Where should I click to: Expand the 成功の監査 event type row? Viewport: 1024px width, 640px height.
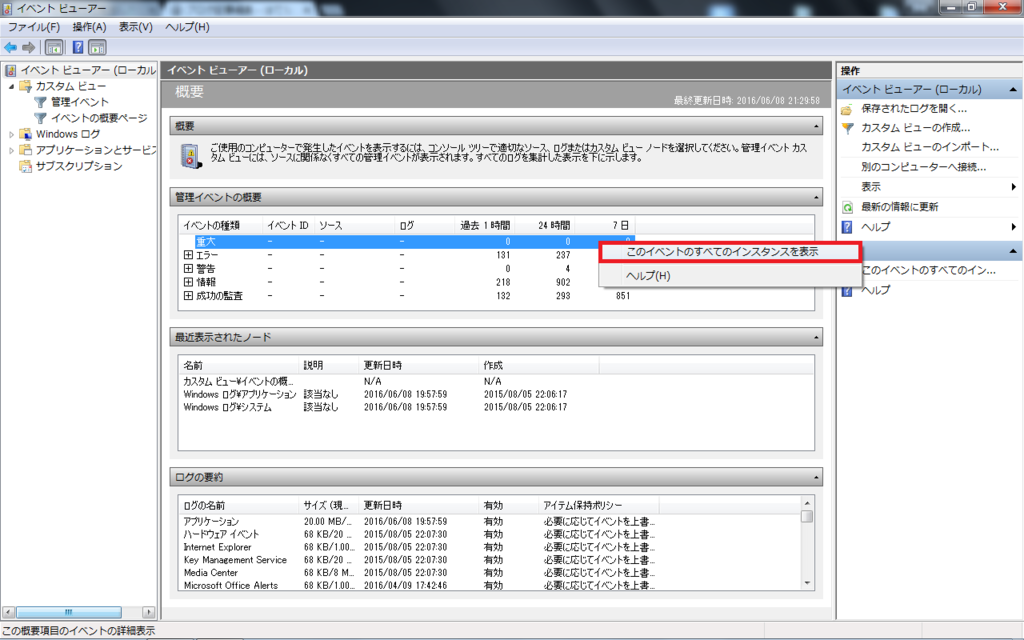pos(188,296)
